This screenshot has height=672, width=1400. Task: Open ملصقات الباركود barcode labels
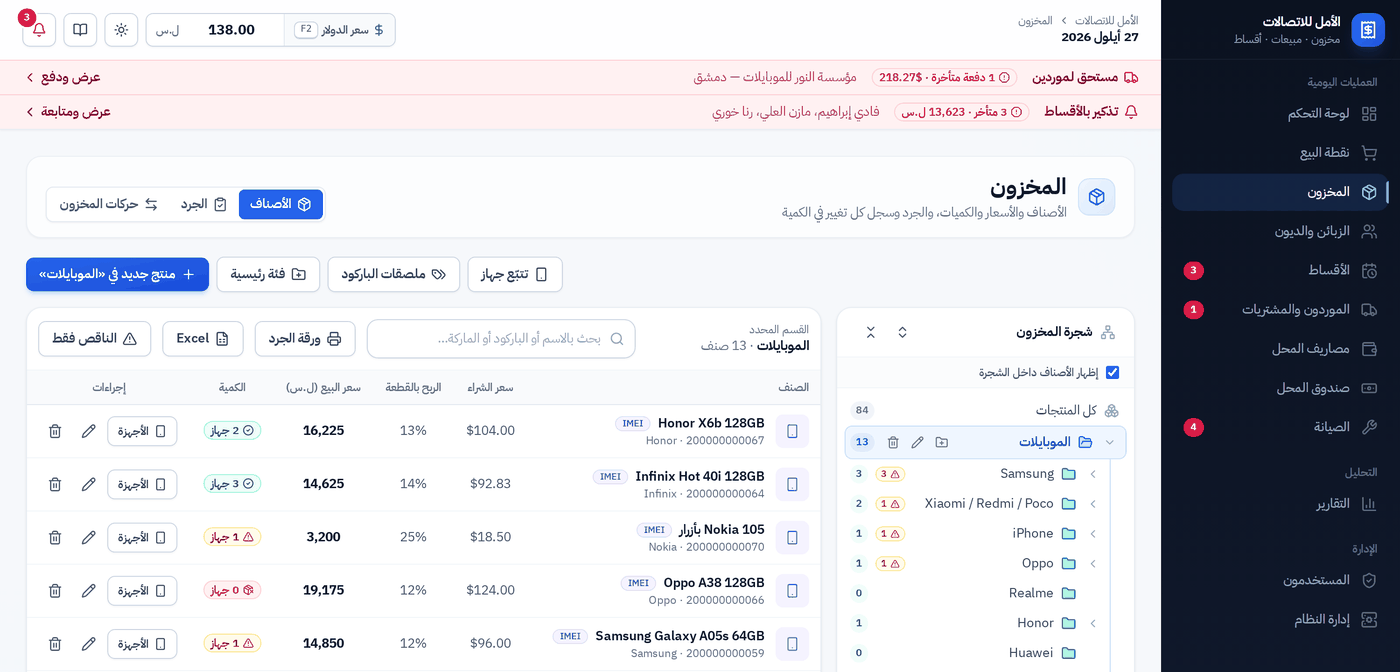click(393, 274)
